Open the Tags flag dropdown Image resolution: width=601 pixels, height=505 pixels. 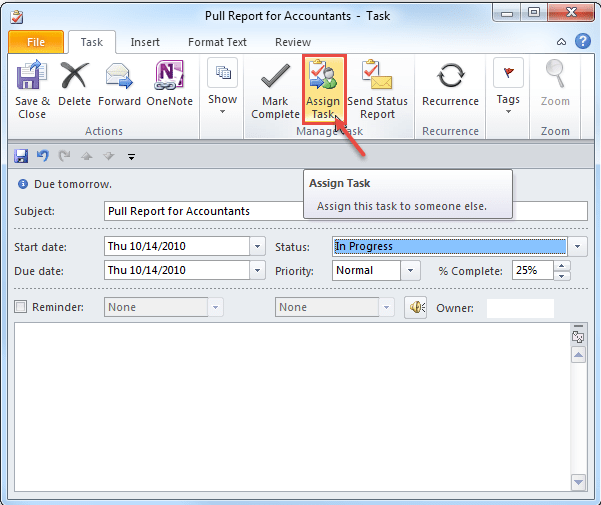(x=508, y=86)
